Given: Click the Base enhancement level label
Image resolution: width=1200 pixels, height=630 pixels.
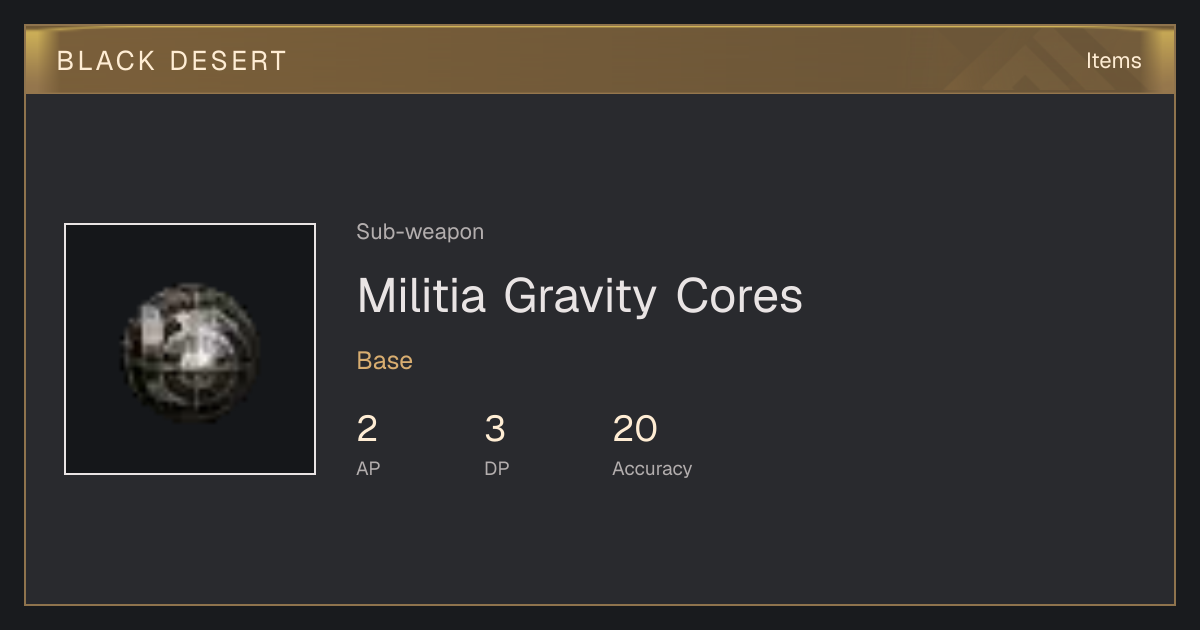Looking at the screenshot, I should pos(385,361).
